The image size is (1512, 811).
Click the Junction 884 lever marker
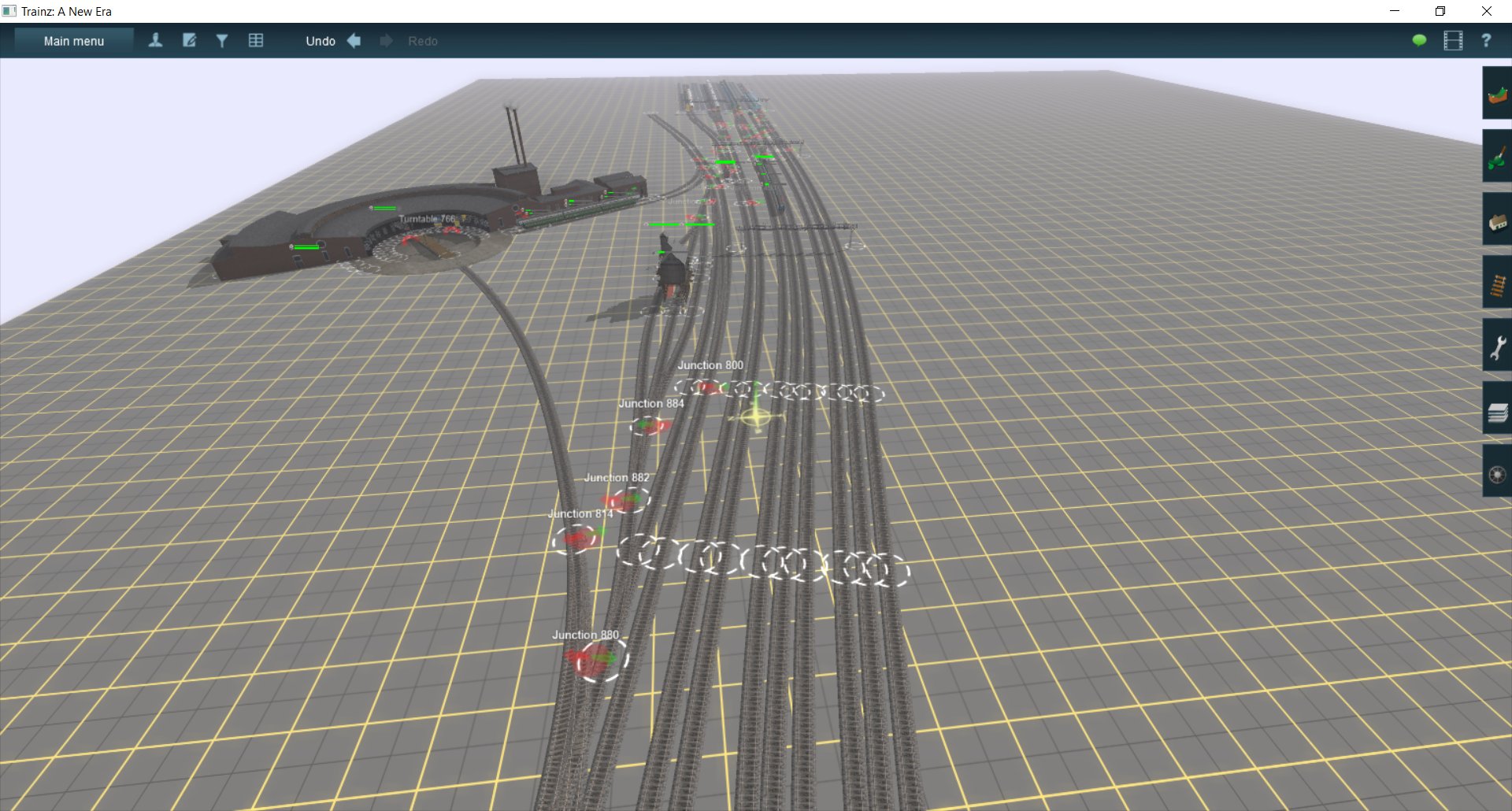click(x=650, y=426)
